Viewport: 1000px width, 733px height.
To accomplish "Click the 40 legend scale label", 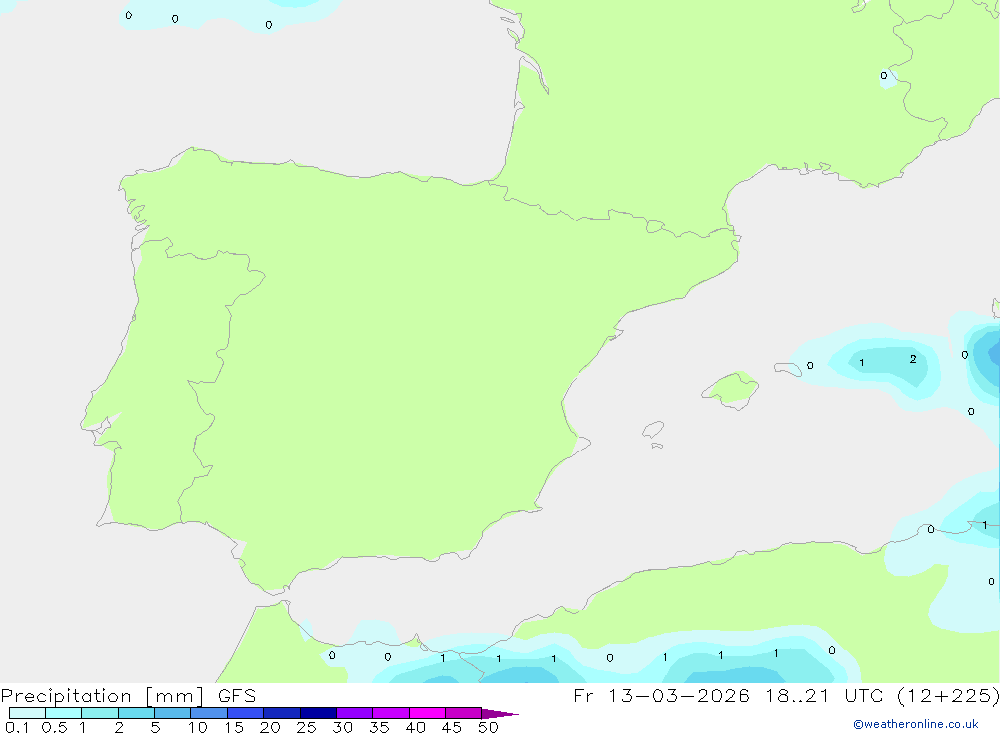I will 415,727.
